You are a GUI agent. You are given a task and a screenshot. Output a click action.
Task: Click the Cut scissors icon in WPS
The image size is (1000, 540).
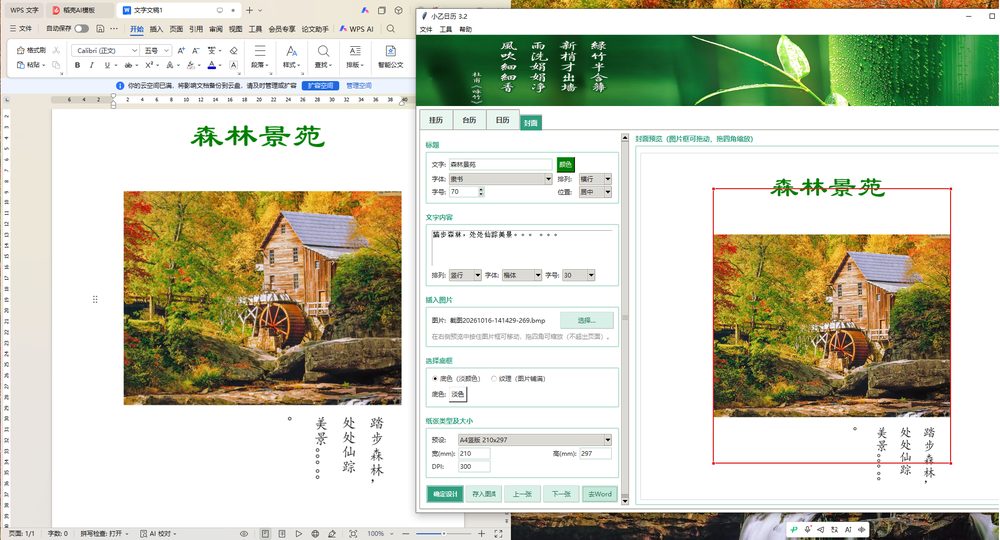pyautogui.click(x=57, y=50)
